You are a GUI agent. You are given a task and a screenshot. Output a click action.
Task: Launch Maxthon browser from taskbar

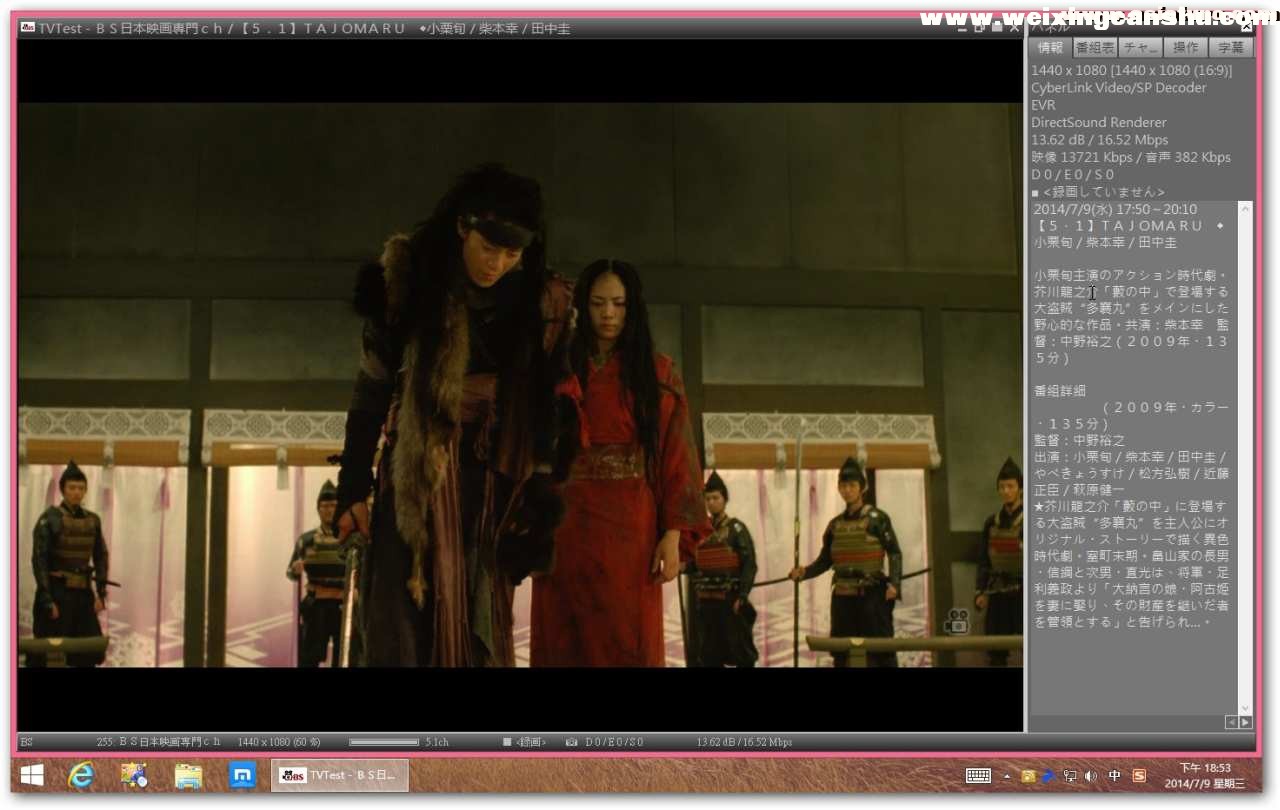click(242, 775)
